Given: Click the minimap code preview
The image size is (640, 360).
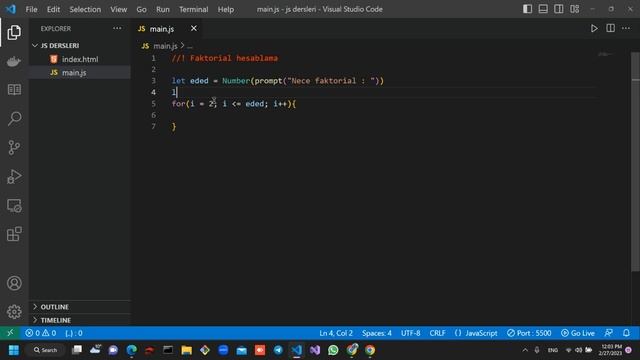Looking at the screenshot, I should point(605,54).
